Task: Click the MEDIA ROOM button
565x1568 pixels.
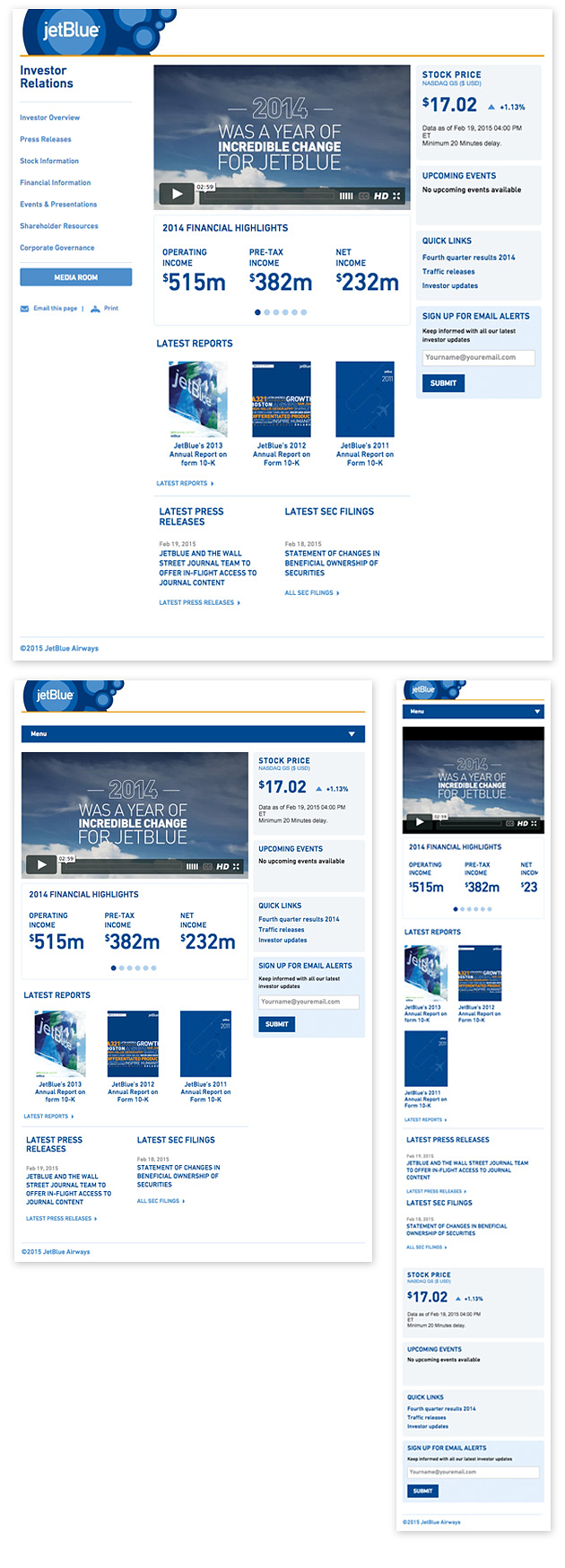Action: 76,277
